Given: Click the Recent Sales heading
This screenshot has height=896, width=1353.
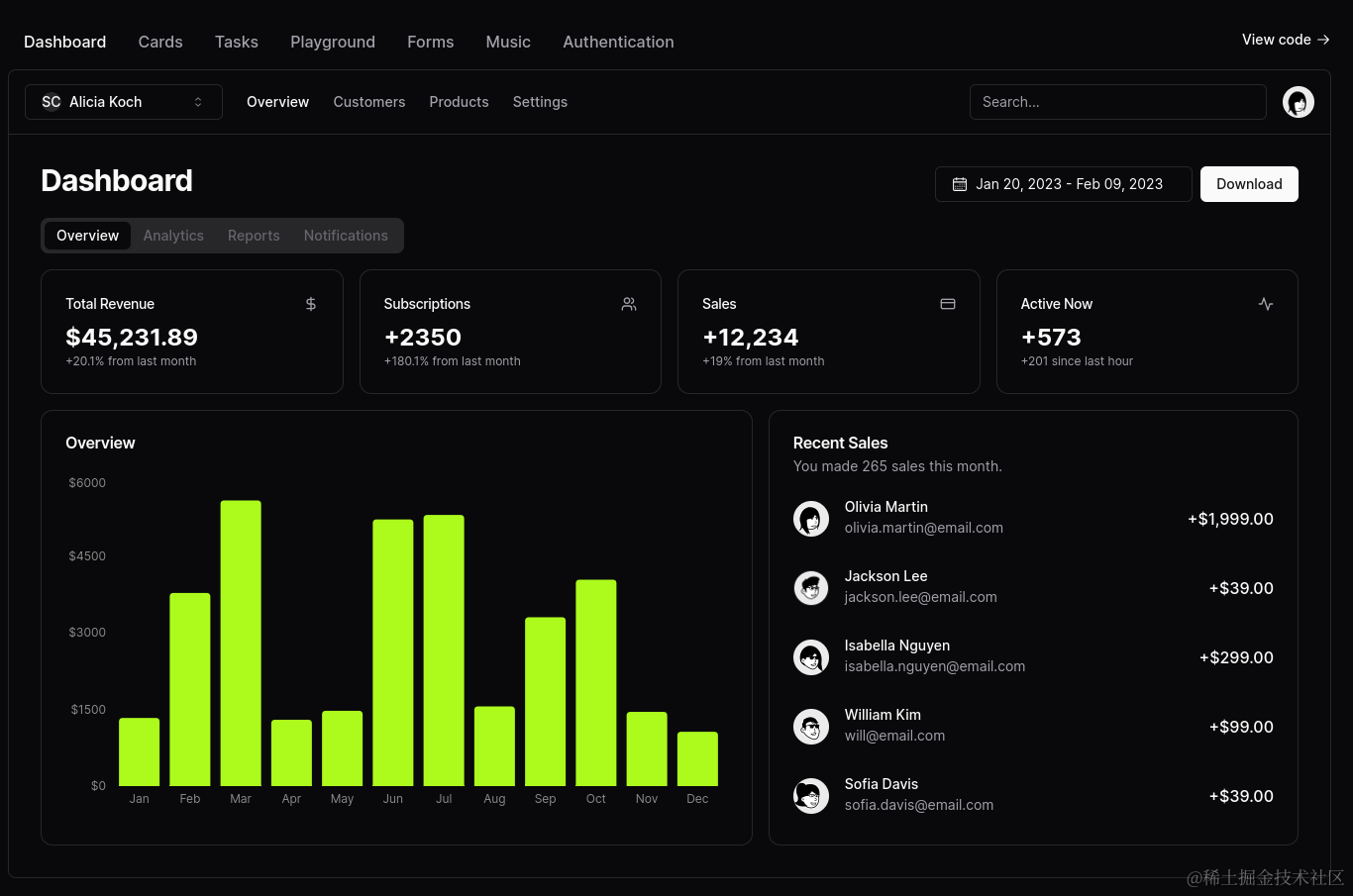Looking at the screenshot, I should click(841, 443).
